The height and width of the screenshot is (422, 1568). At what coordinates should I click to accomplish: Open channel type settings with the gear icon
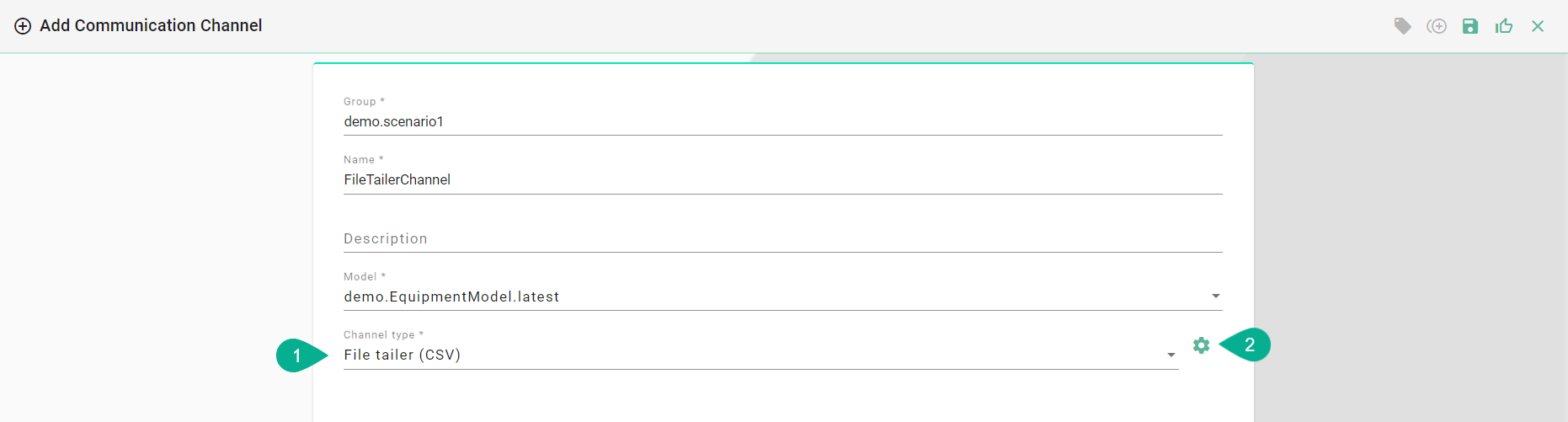(x=1201, y=345)
